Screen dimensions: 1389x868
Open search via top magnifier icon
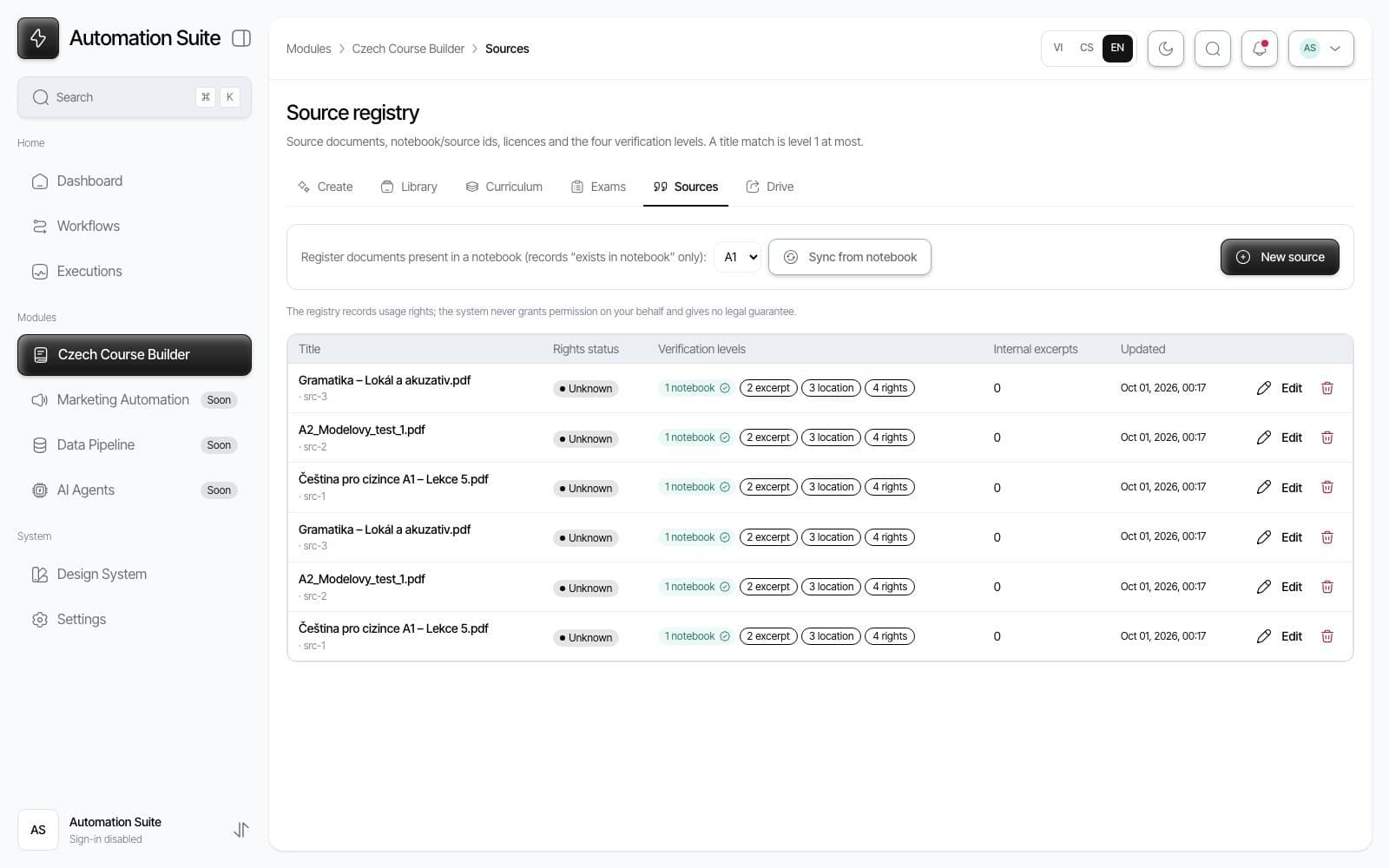[x=1213, y=49]
